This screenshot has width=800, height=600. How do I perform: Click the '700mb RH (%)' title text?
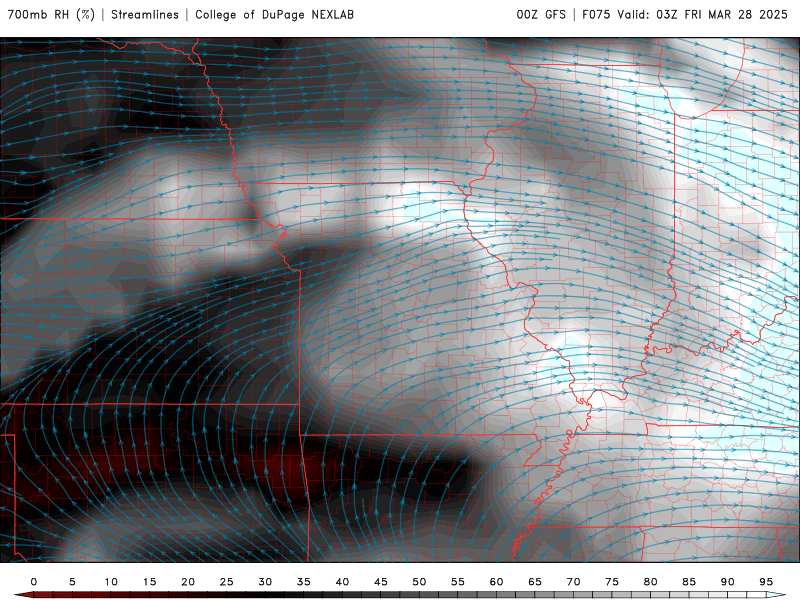[52, 14]
